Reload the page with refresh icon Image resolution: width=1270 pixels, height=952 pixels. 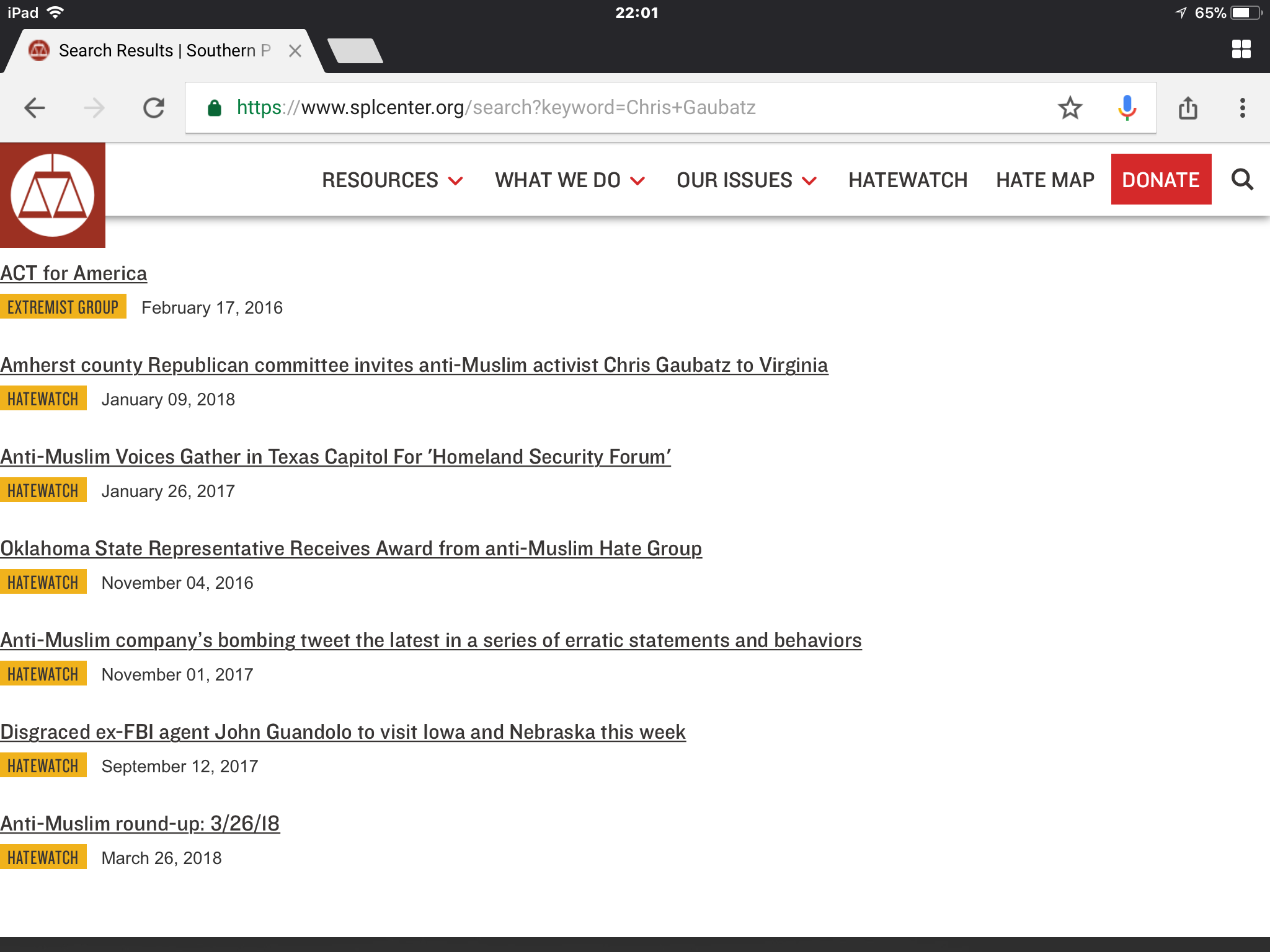click(x=154, y=108)
